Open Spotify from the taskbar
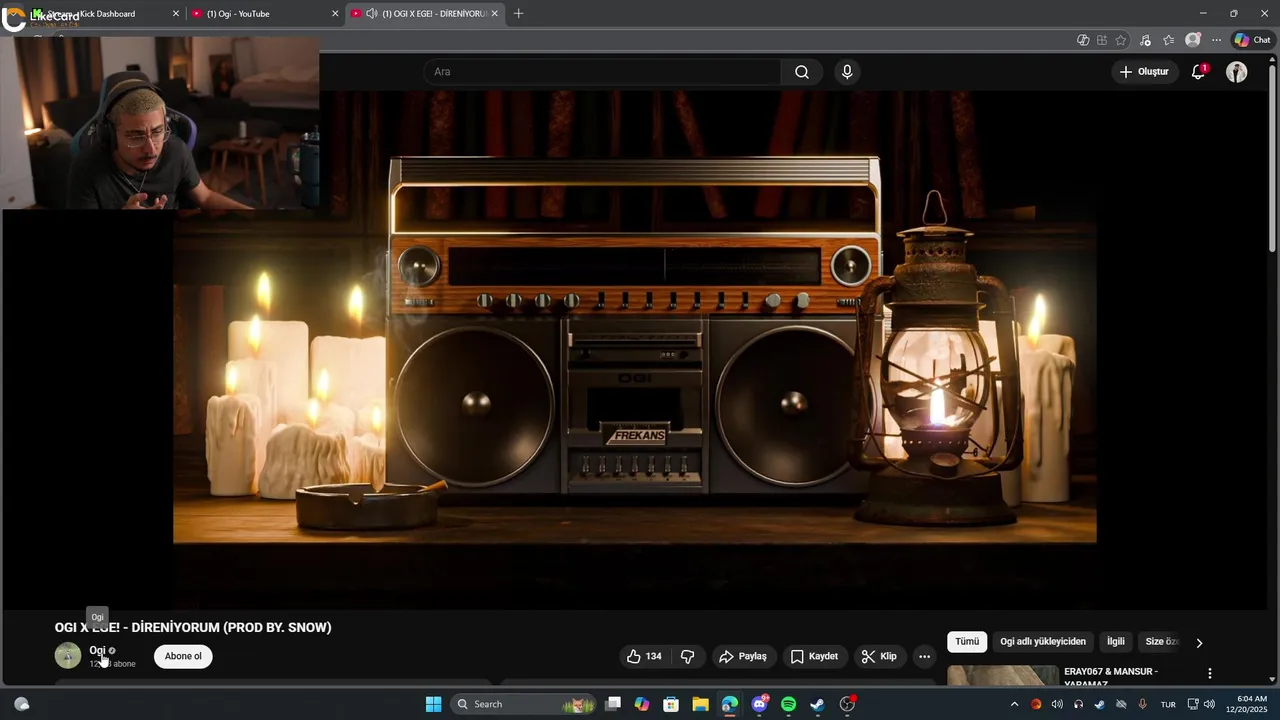 click(788, 704)
